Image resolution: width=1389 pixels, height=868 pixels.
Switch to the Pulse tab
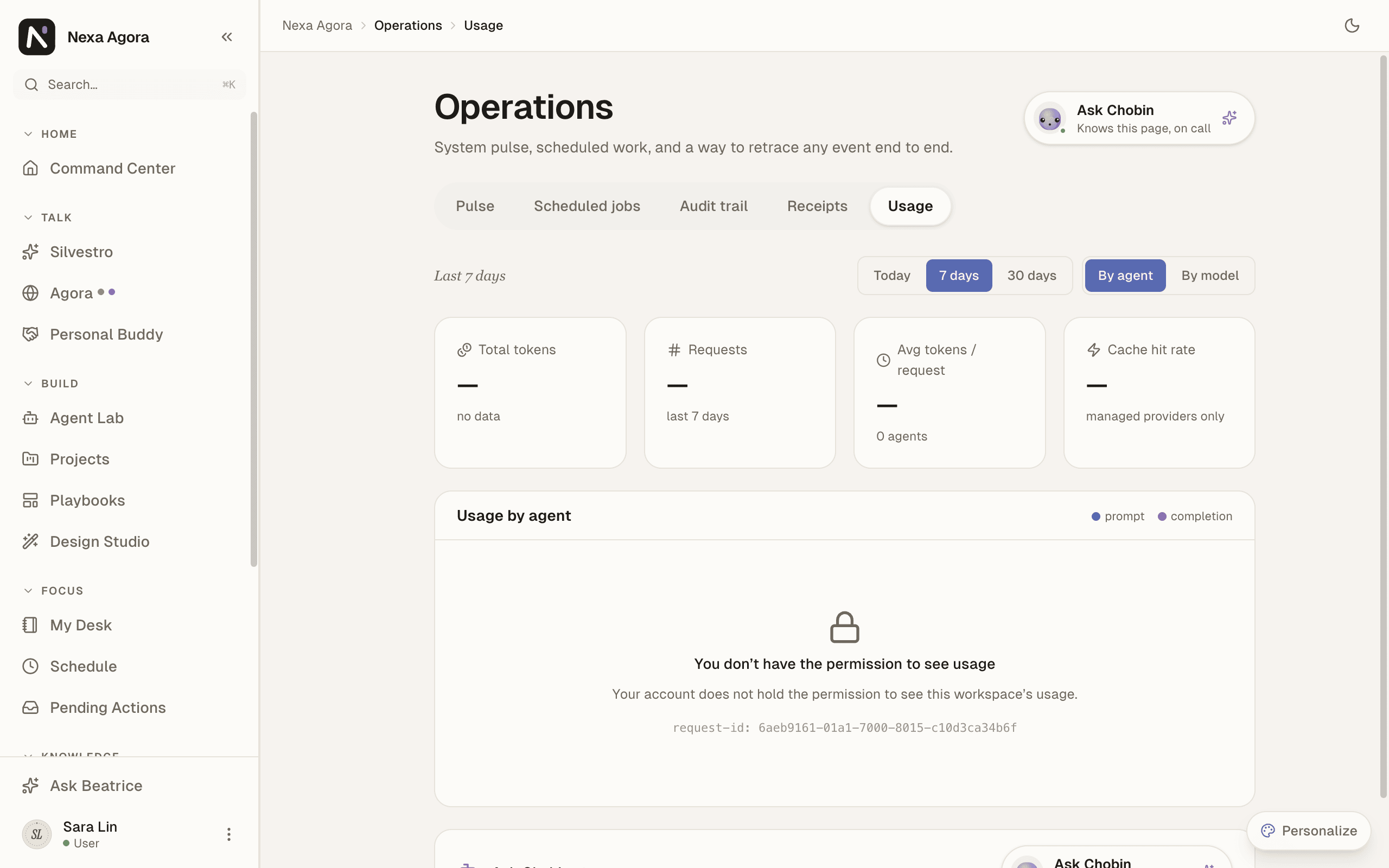click(475, 206)
